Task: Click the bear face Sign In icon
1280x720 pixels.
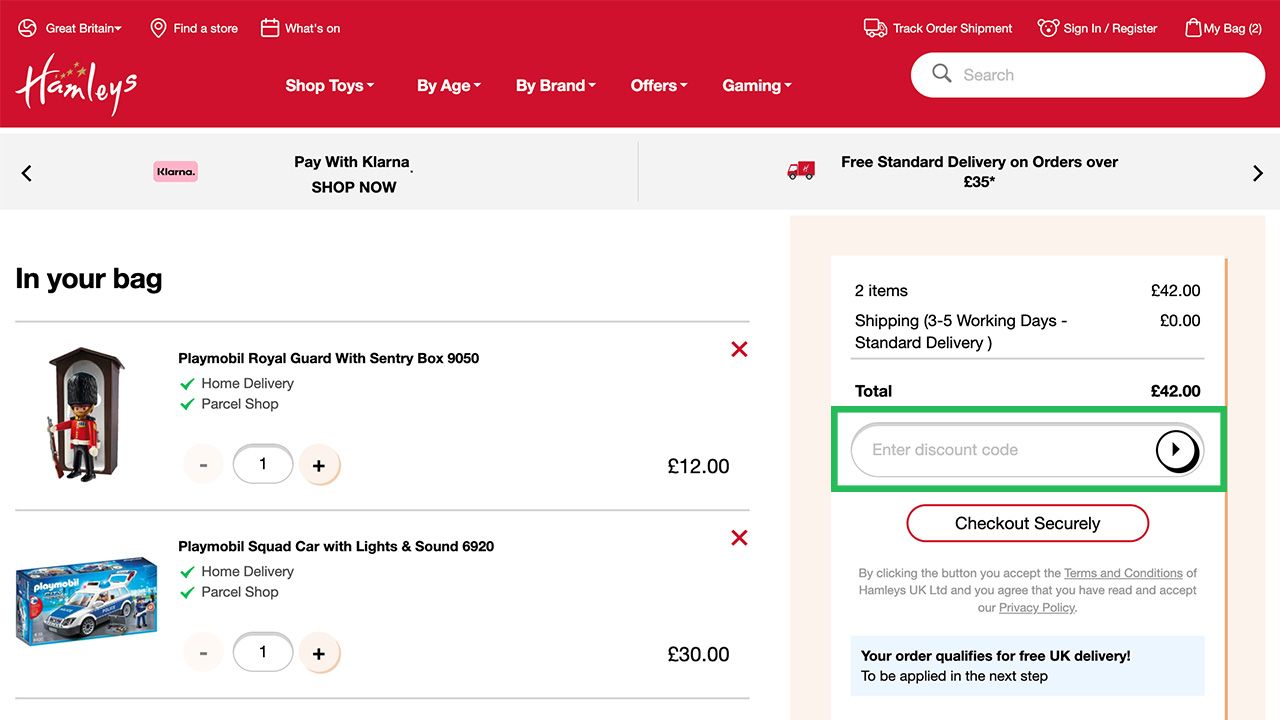Action: pos(1048,28)
